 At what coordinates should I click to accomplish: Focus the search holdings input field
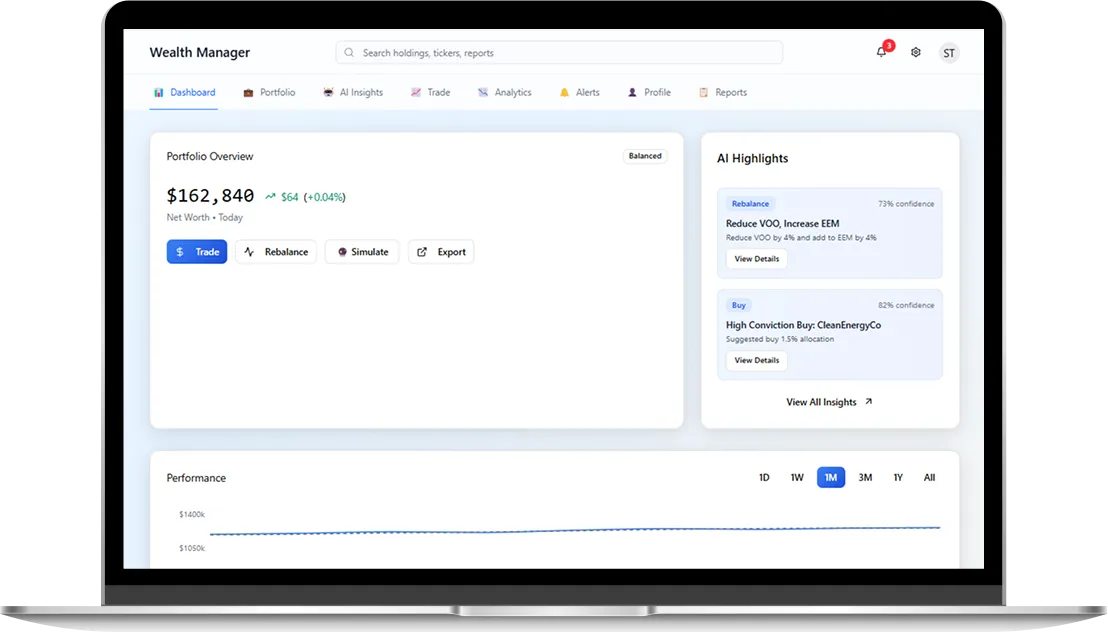point(559,52)
